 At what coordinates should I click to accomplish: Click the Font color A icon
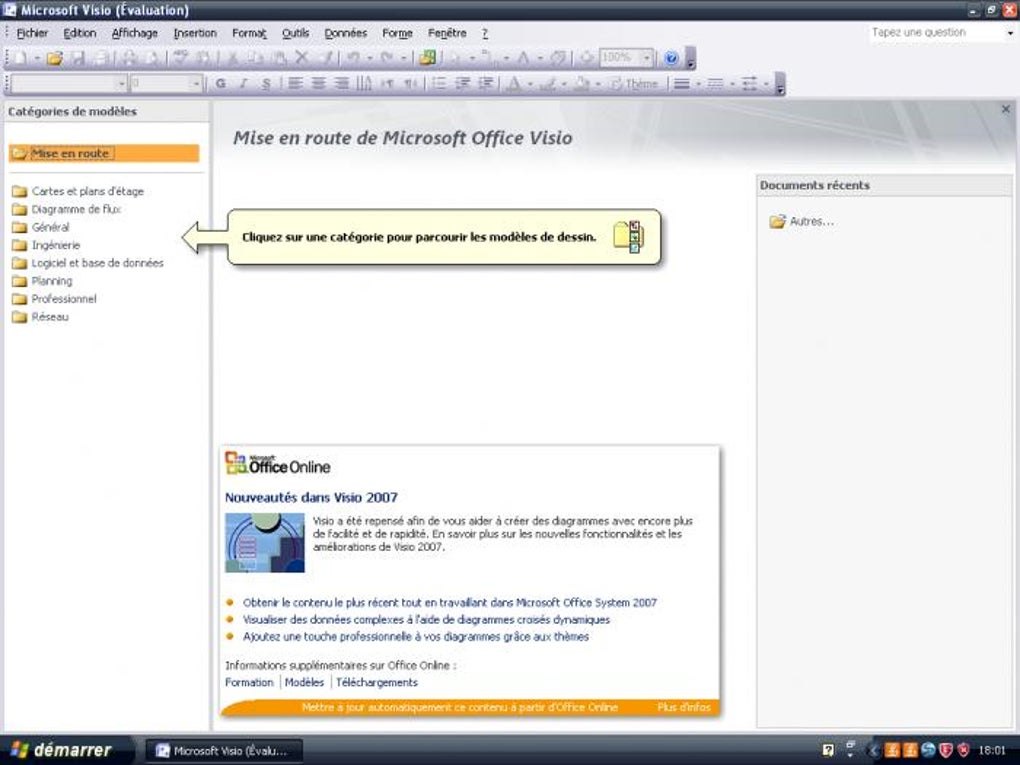click(514, 83)
